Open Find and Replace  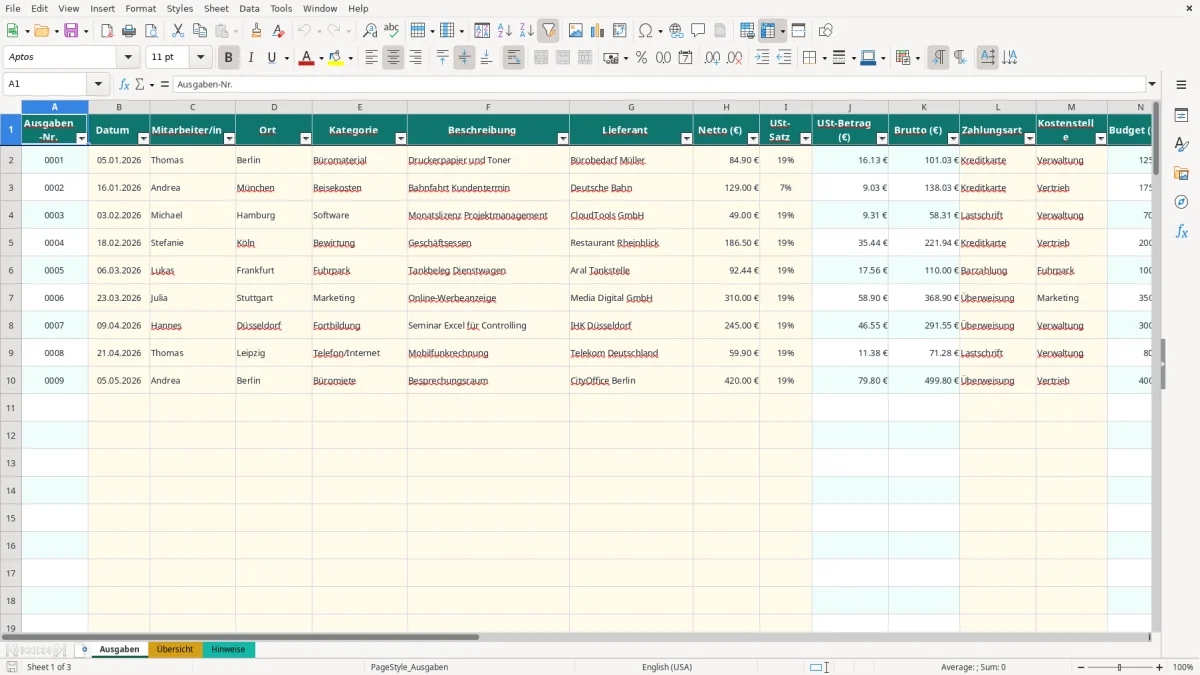click(x=370, y=31)
